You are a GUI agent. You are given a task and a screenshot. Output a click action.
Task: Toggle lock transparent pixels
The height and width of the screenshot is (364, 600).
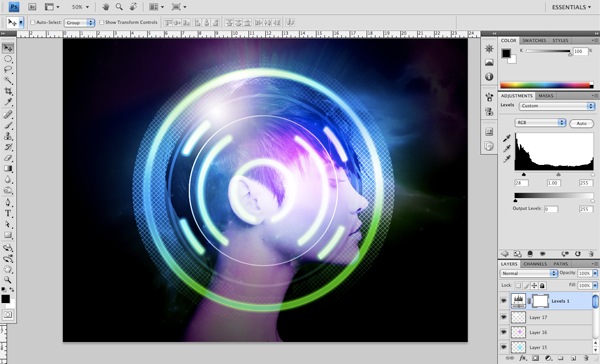(518, 286)
